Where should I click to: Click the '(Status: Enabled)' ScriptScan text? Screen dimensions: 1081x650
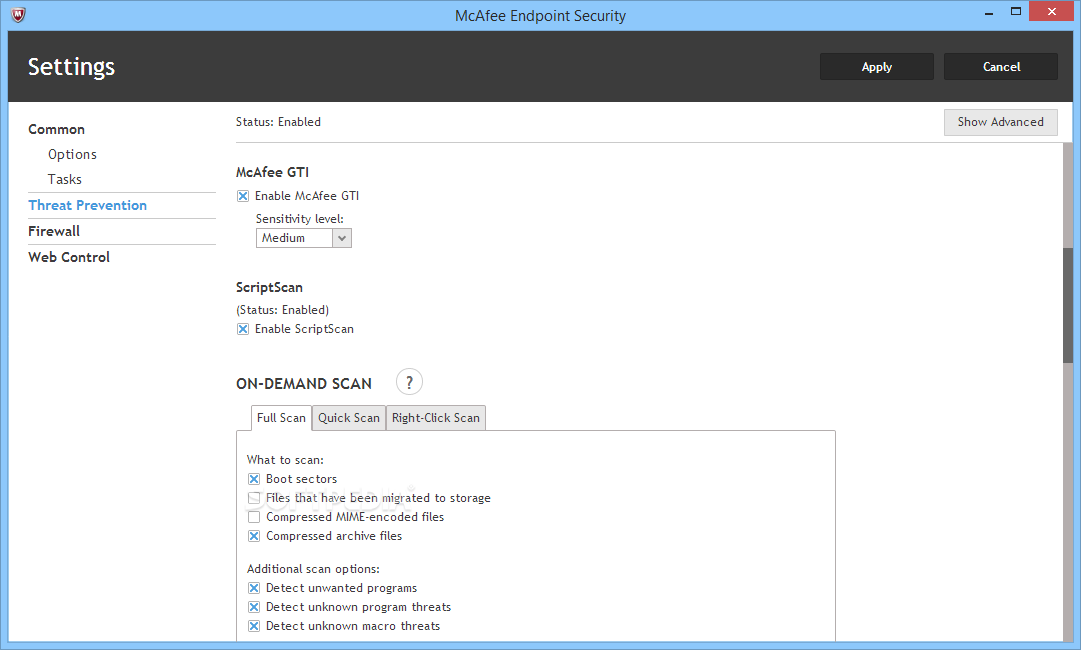283,310
